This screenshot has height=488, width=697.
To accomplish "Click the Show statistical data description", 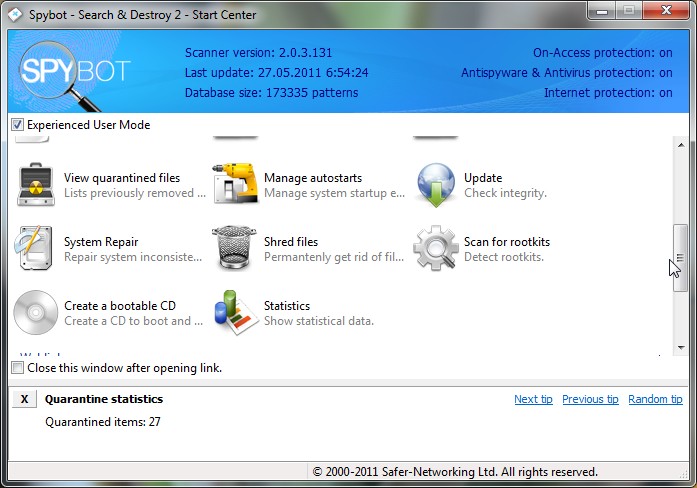I will [x=319, y=321].
